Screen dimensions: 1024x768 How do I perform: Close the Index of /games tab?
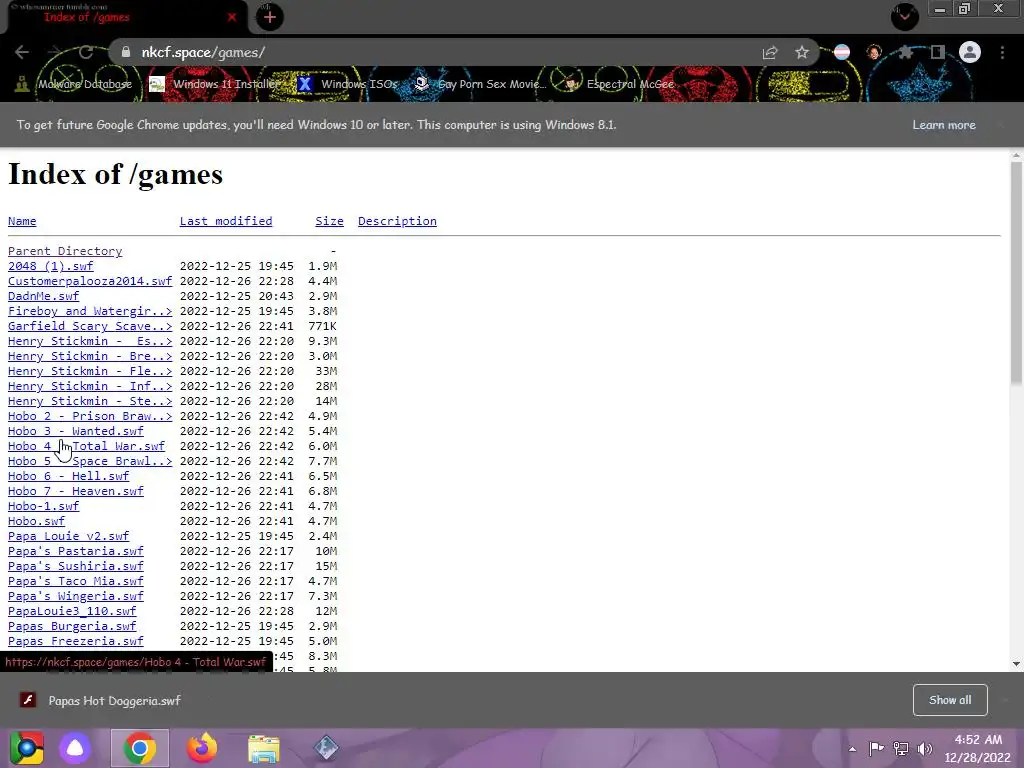point(232,17)
